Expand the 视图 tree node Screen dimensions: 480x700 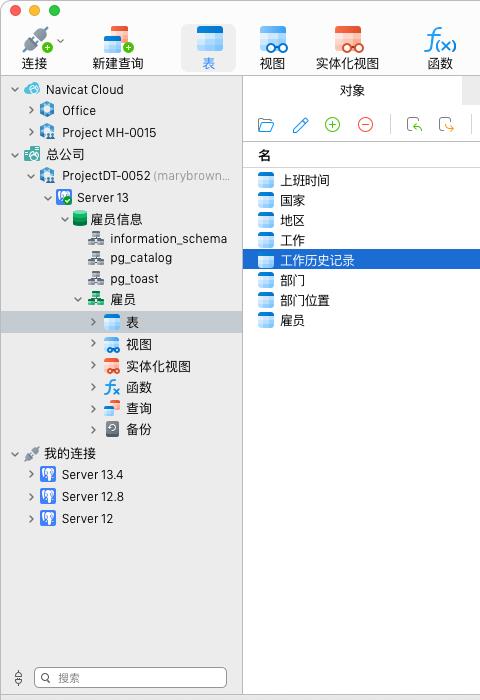(93, 343)
